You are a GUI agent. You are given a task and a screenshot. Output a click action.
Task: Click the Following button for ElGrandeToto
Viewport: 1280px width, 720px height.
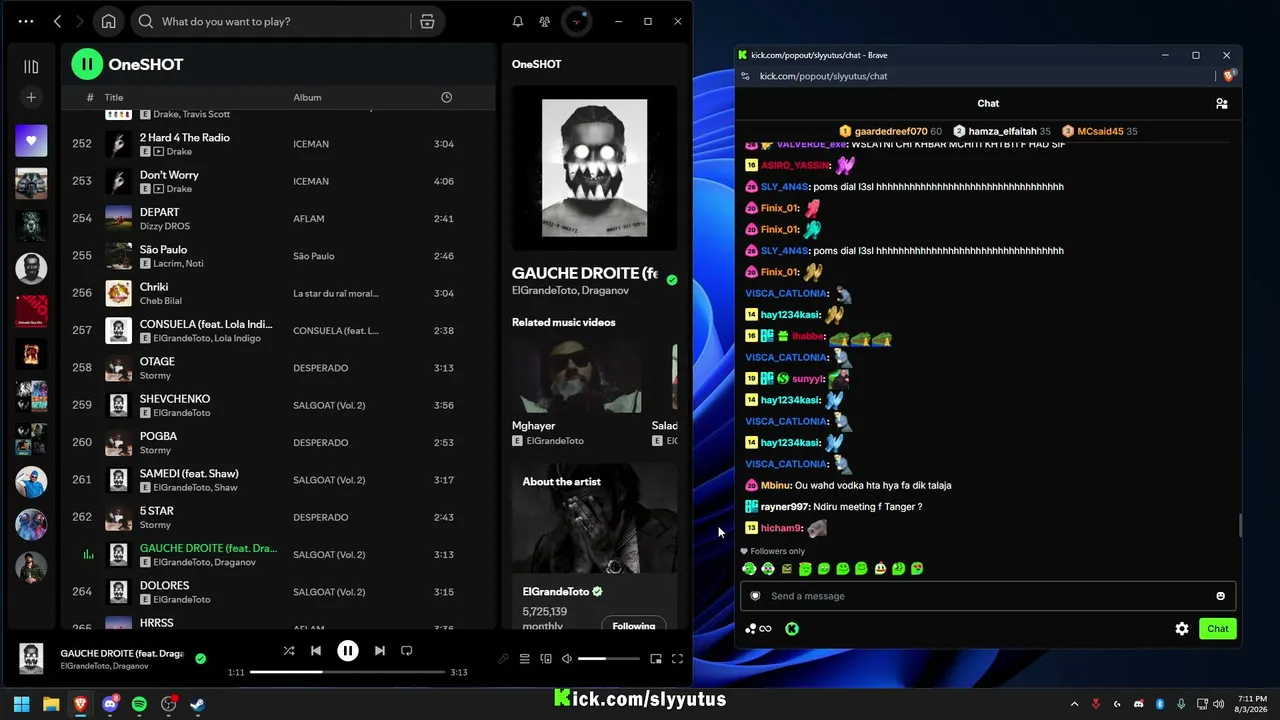point(634,626)
